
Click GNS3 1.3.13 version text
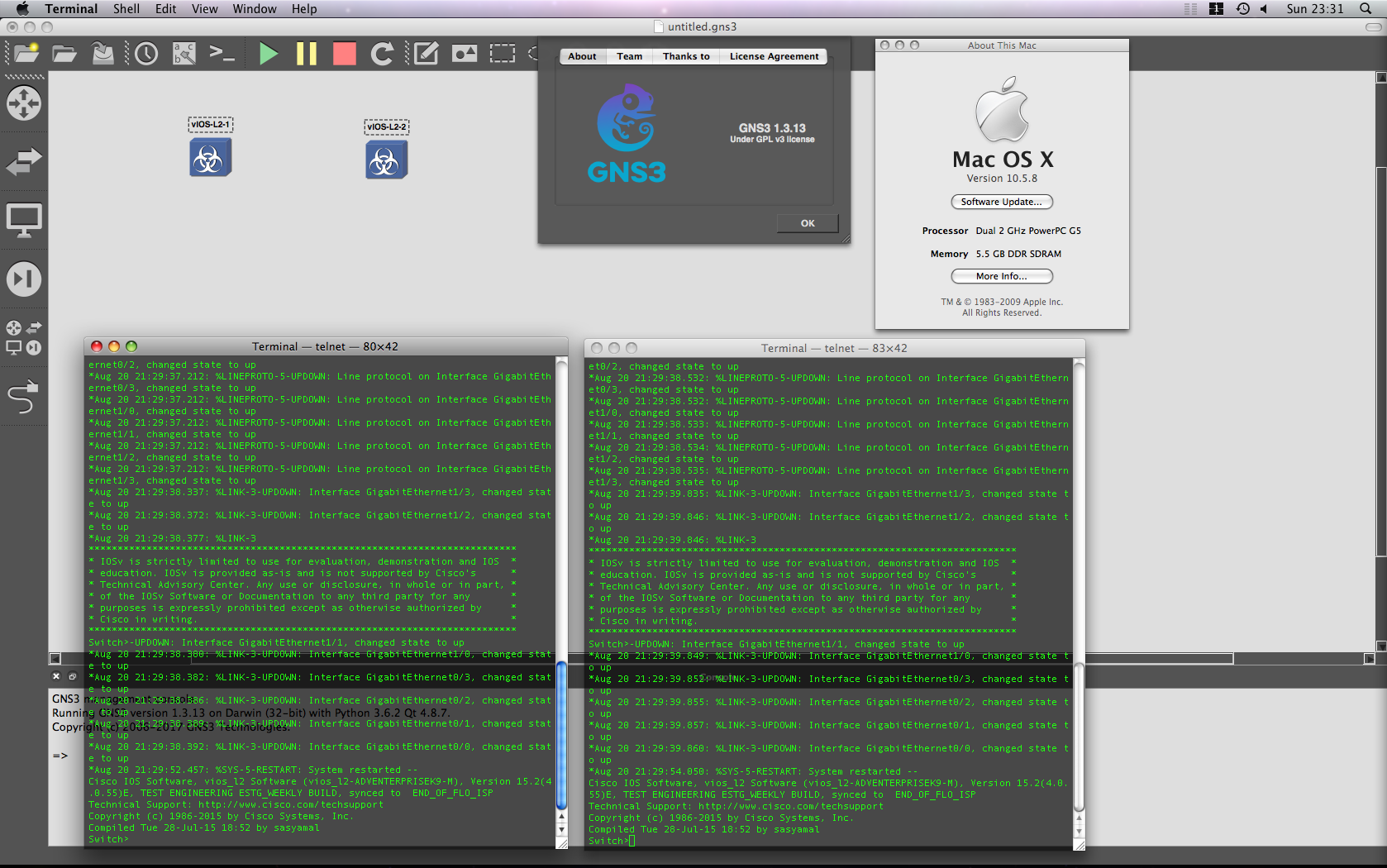(772, 128)
